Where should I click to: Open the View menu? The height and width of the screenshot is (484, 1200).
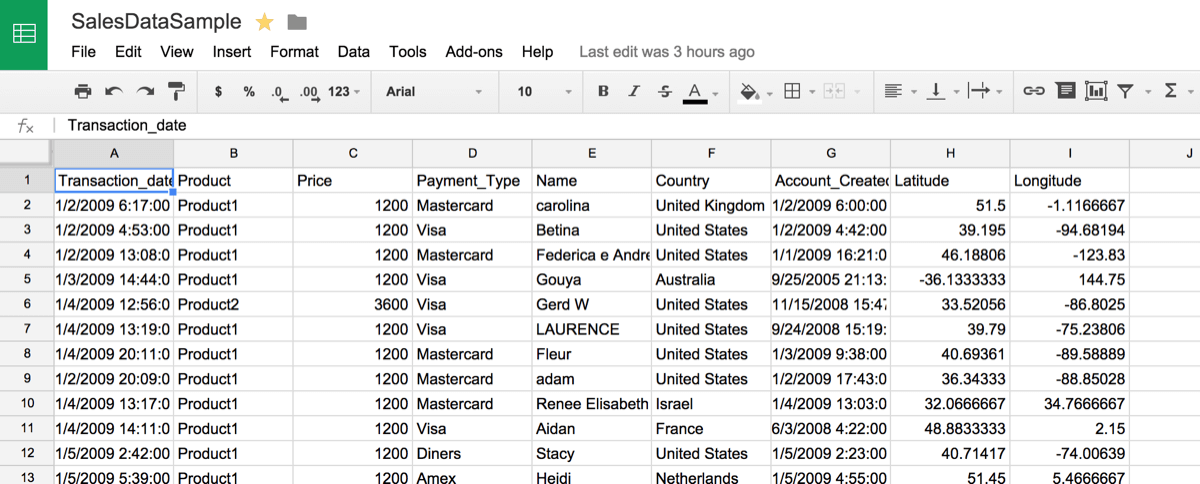tap(177, 52)
